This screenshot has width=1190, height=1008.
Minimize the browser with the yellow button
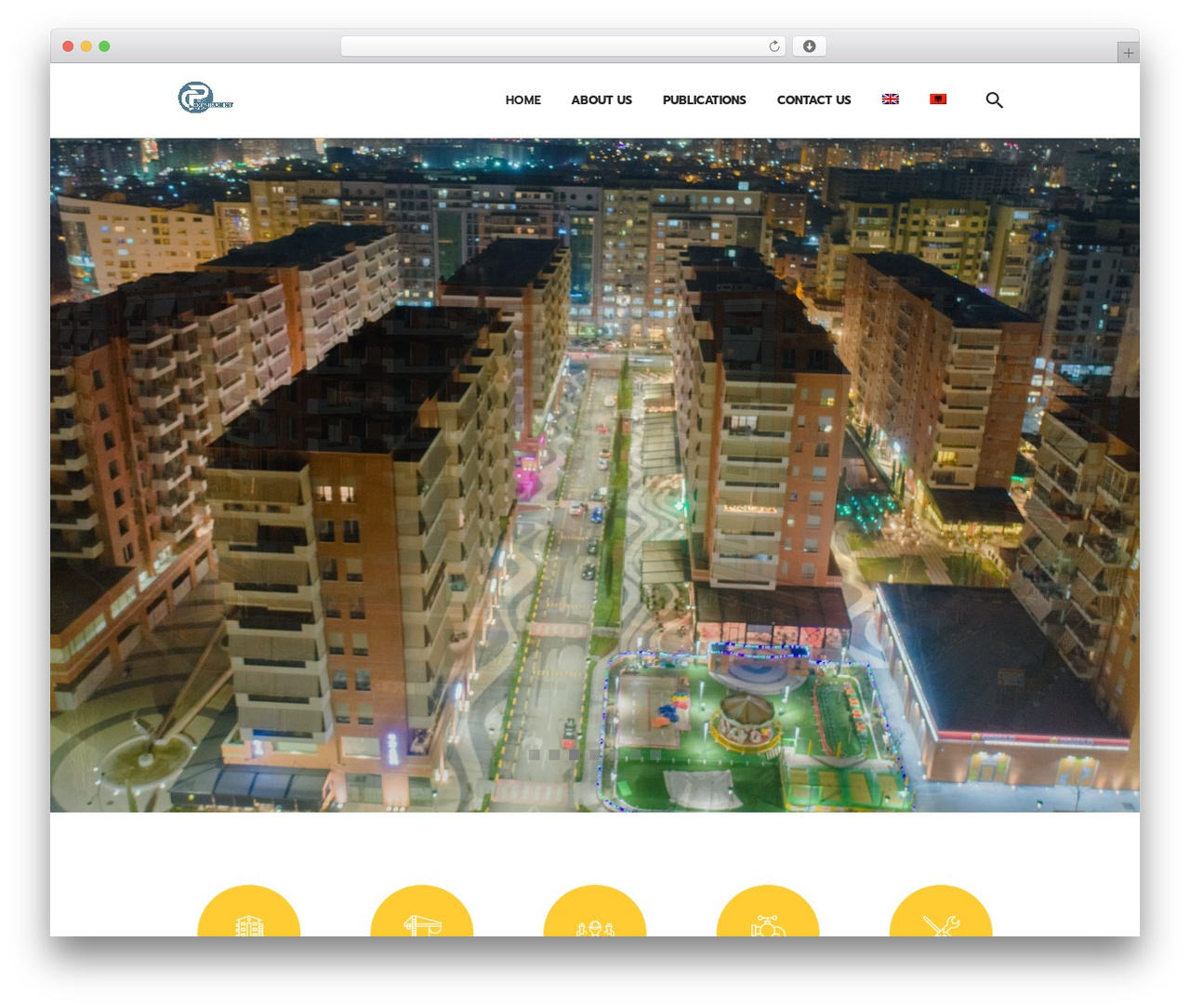click(x=86, y=46)
